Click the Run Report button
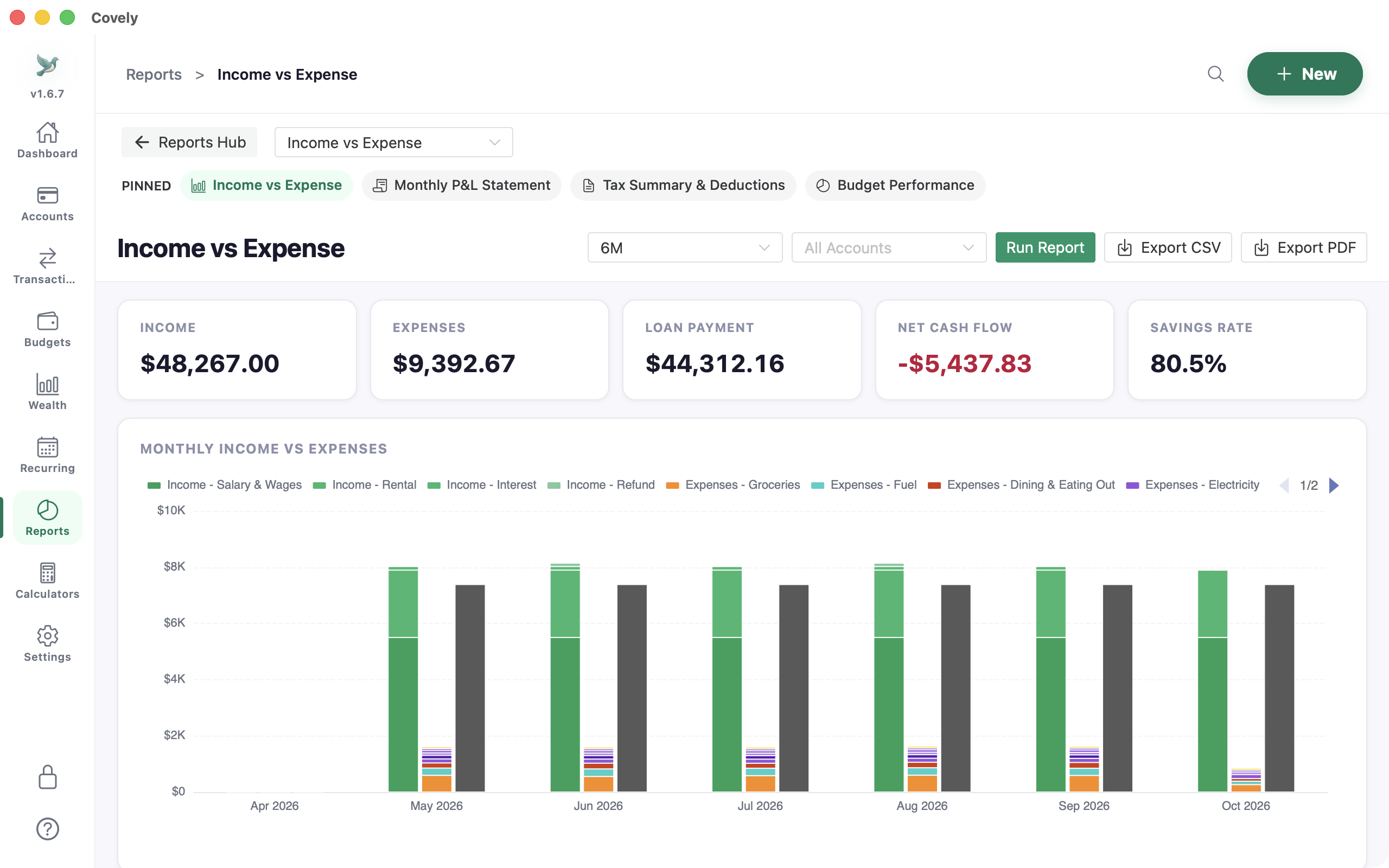Viewport: 1389px width, 868px height. pos(1045,247)
